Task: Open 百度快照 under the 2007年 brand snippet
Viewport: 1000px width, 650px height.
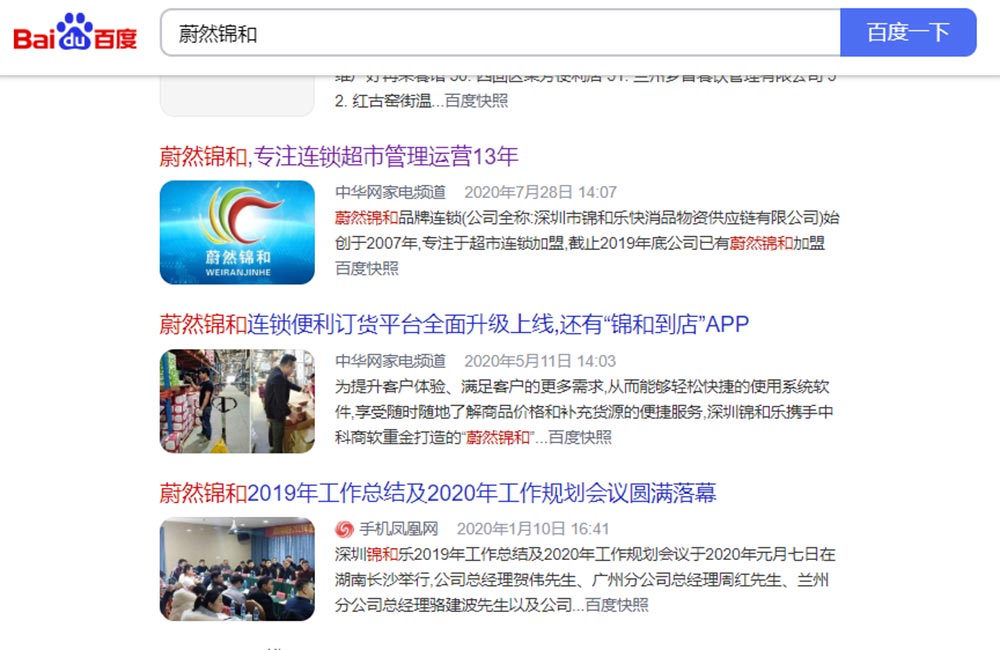Action: click(367, 268)
